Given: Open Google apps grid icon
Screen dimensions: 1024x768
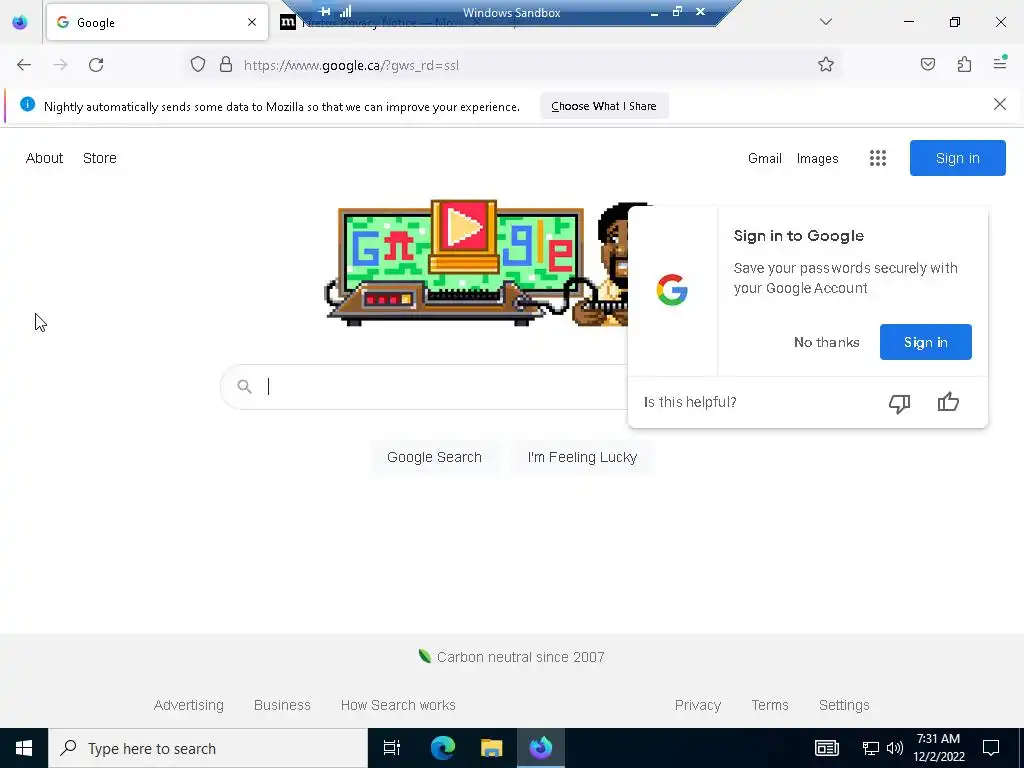Looking at the screenshot, I should click(878, 158).
